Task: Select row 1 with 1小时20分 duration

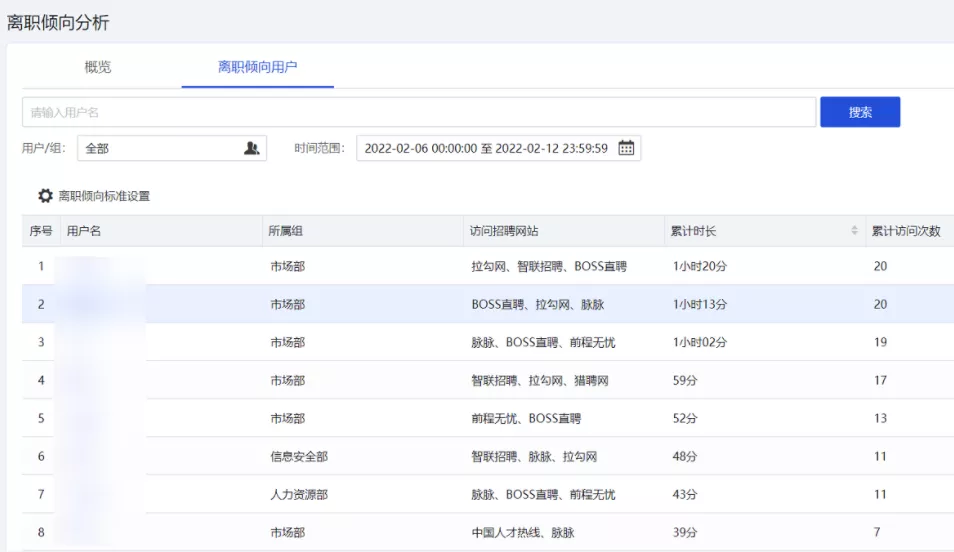Action: [x=487, y=266]
